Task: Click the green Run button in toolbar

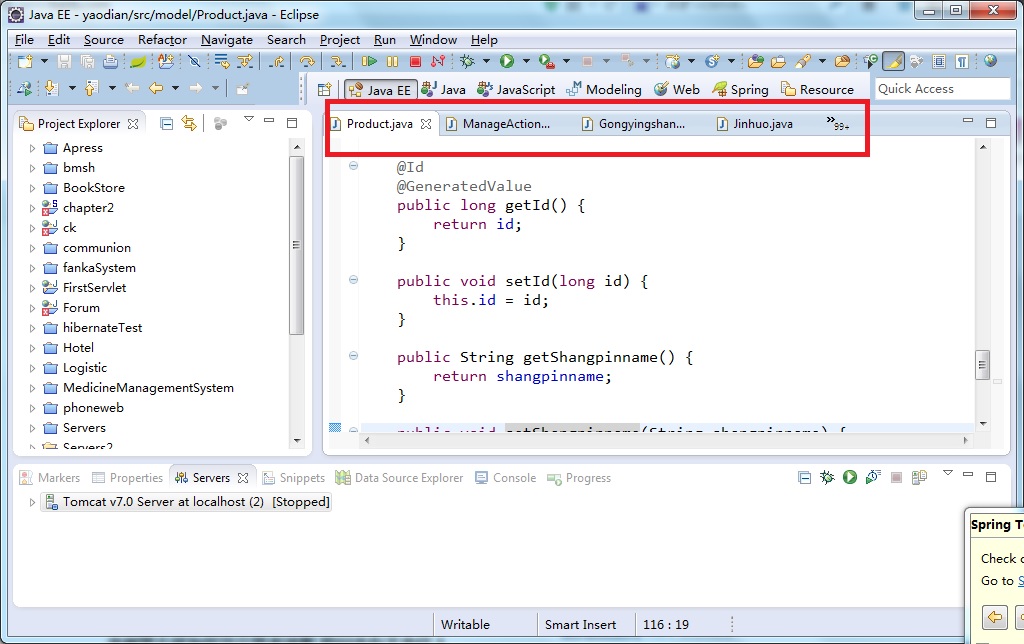Action: 507,62
